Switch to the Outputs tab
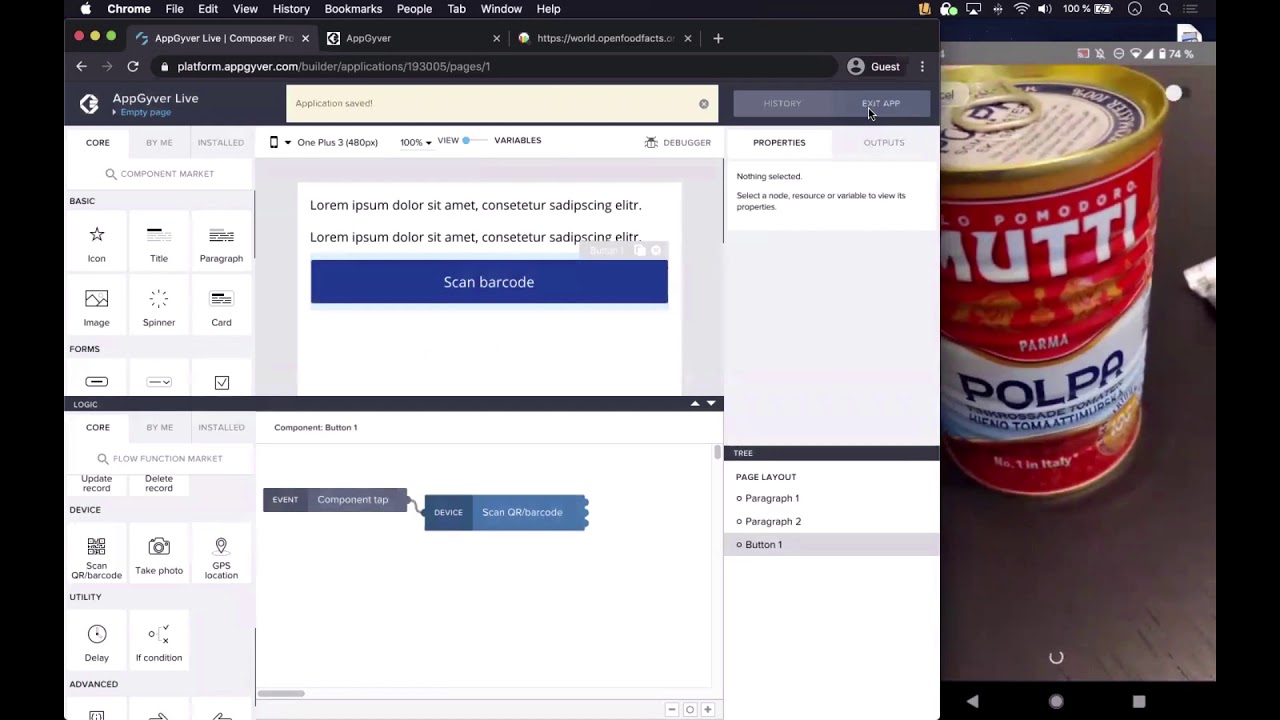1280x720 pixels. 884,142
